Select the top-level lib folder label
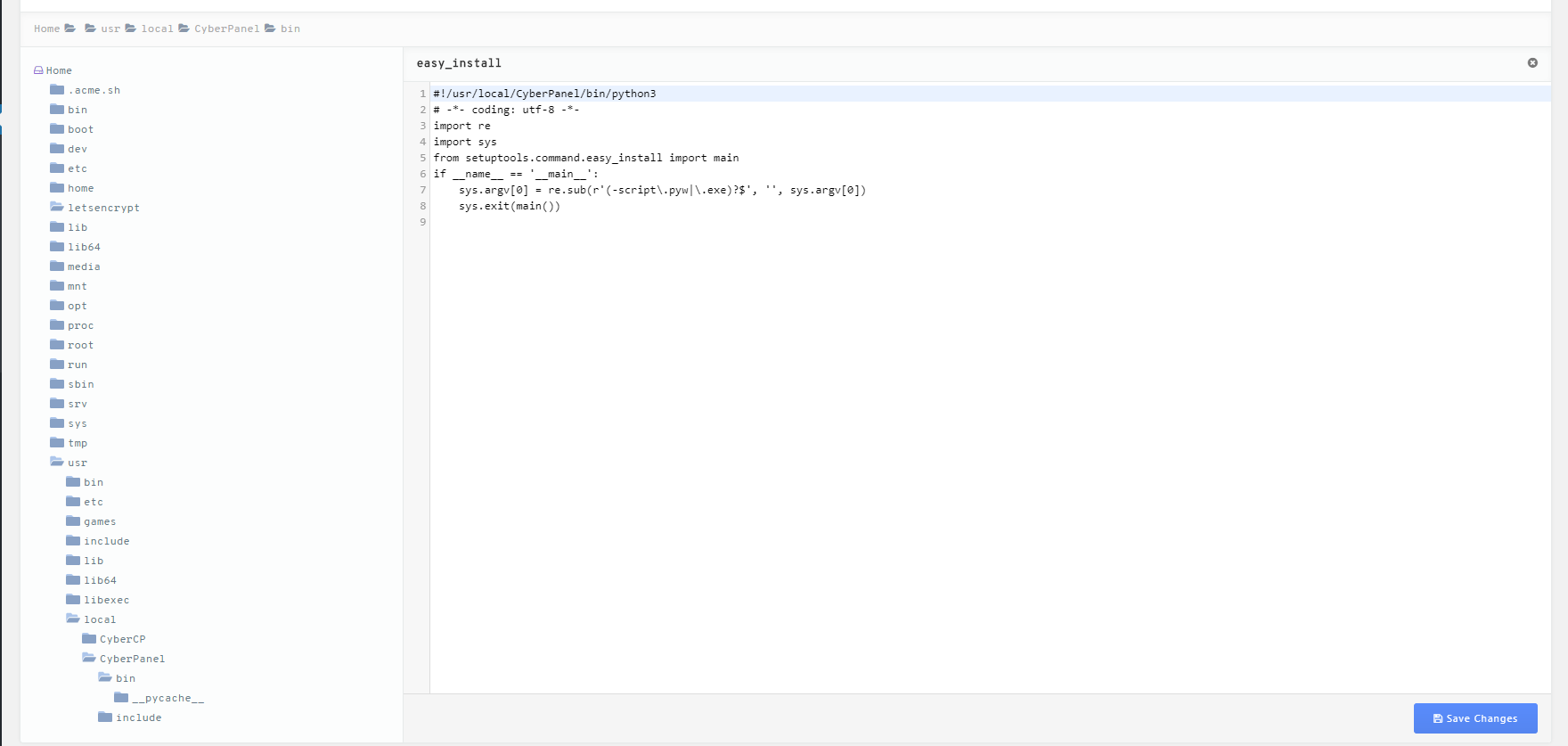The width and height of the screenshot is (1568, 746). pos(78,227)
